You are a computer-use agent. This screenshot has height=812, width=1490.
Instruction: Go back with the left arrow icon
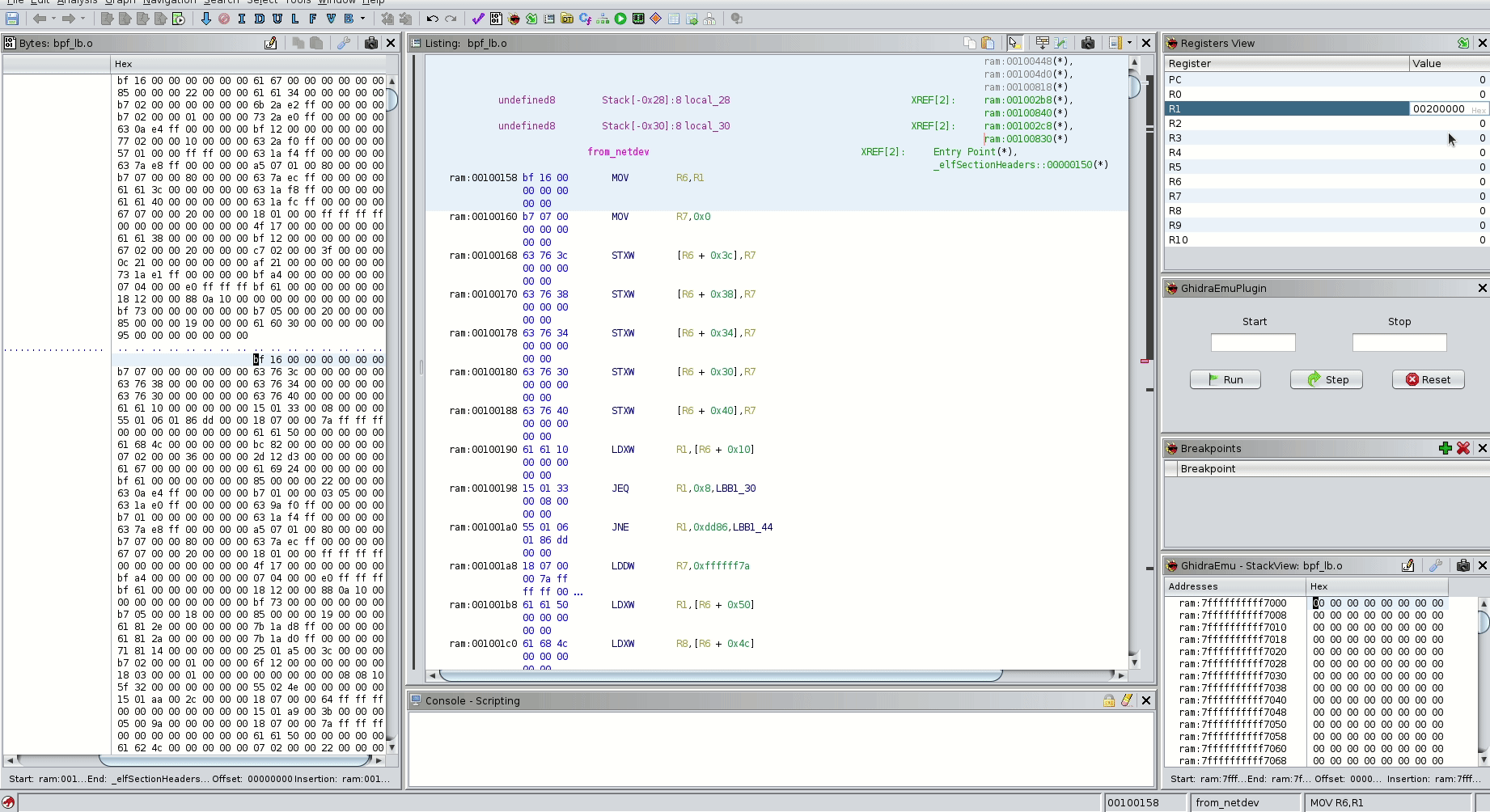click(39, 19)
